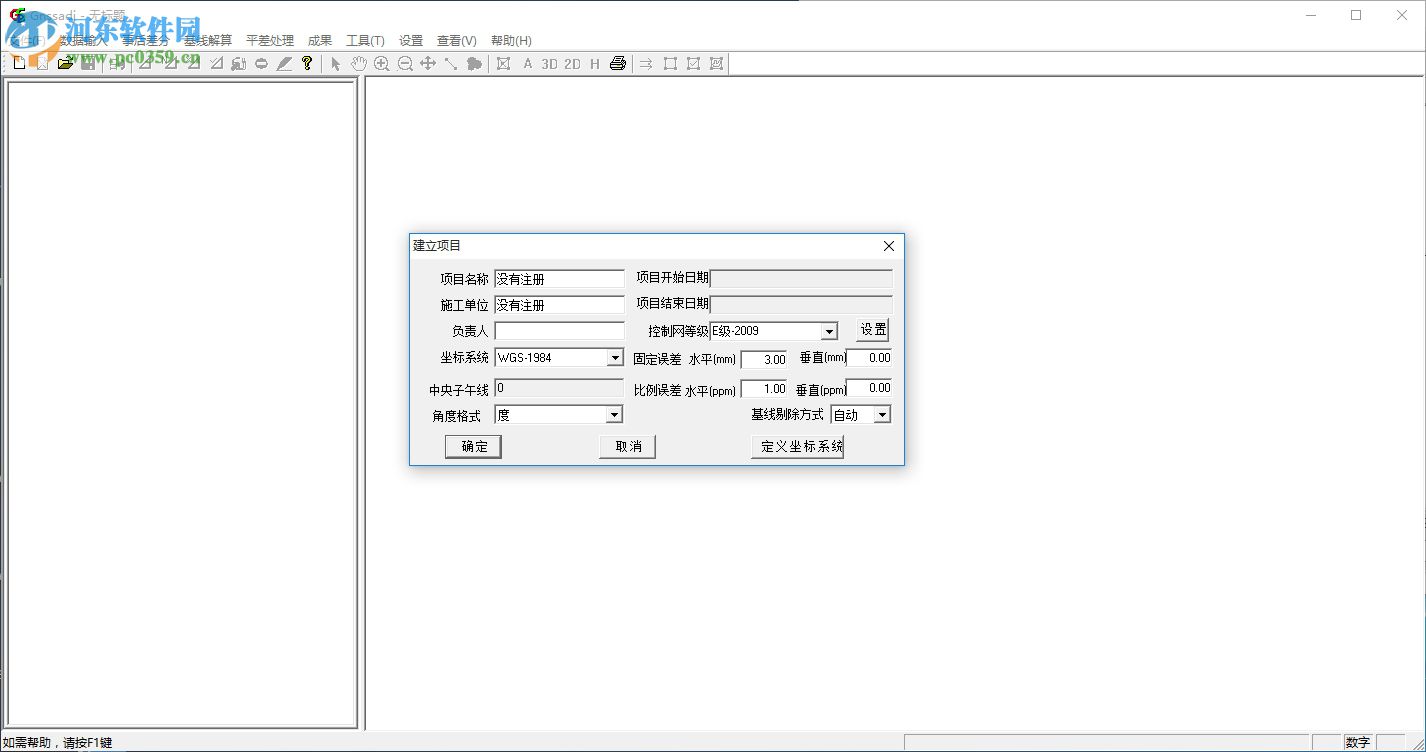Click the yellow question mark help icon

pos(307,64)
